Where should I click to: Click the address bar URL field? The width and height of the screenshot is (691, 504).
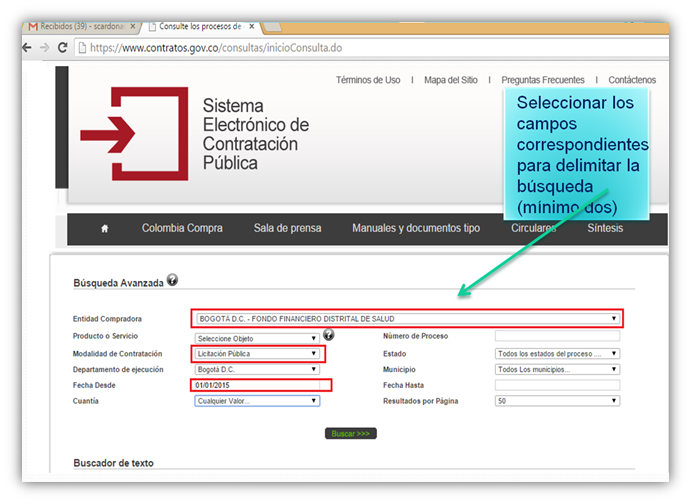[370, 48]
